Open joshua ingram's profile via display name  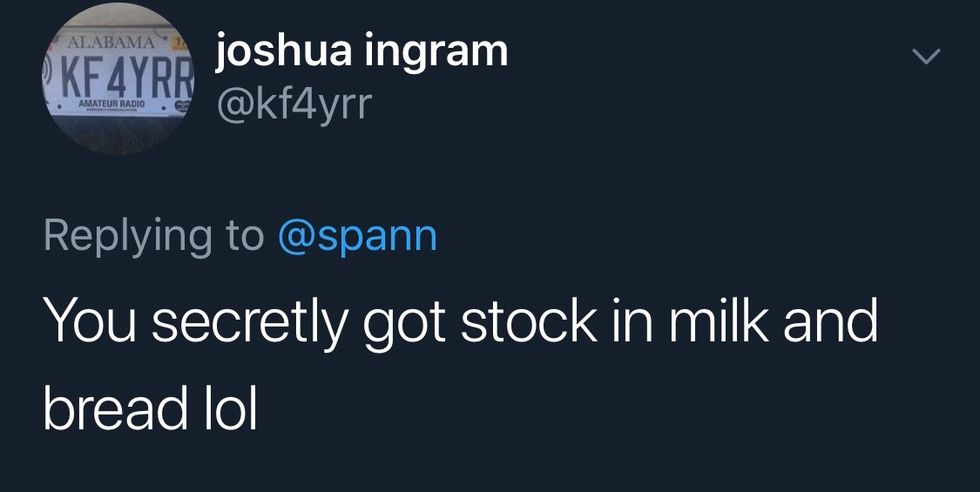click(361, 52)
